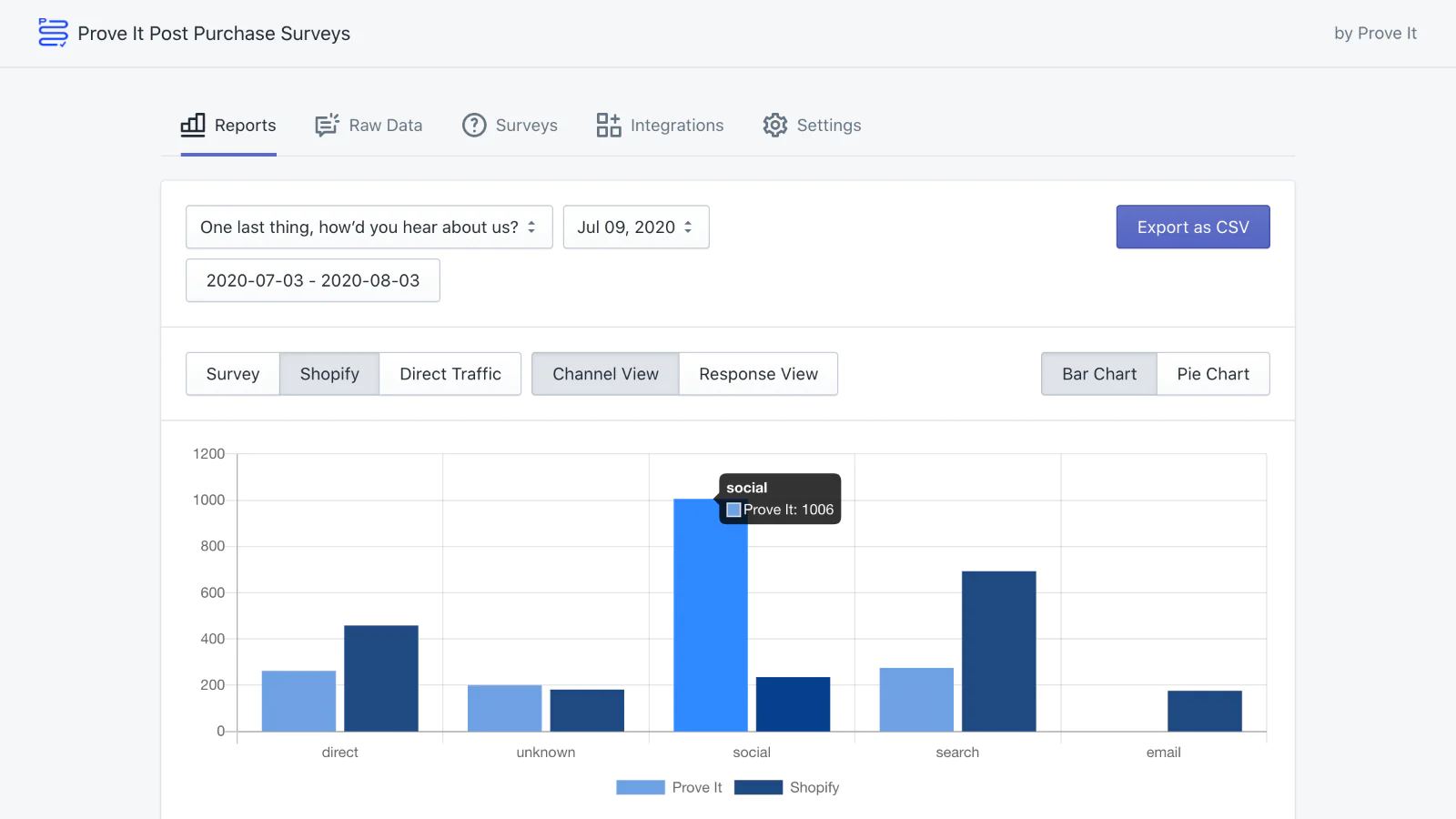Toggle the Prove It legend swatch
This screenshot has height=819, width=1456.
pyautogui.click(x=641, y=787)
